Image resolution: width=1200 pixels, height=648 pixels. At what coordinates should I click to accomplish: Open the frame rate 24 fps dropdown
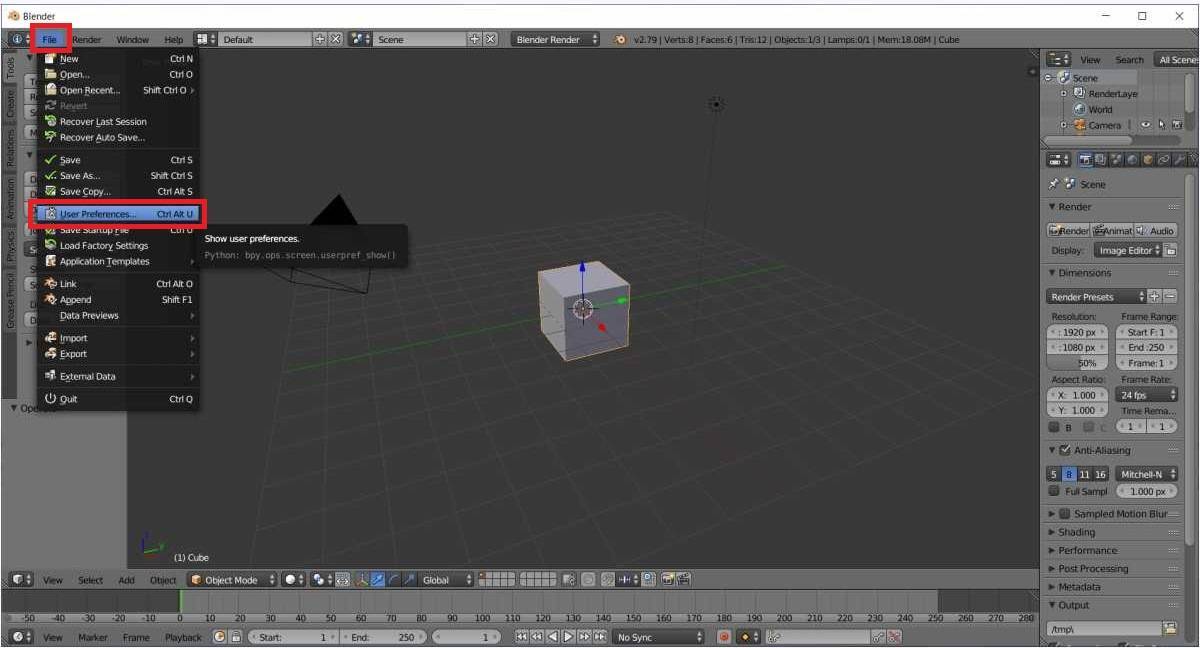tap(1147, 395)
